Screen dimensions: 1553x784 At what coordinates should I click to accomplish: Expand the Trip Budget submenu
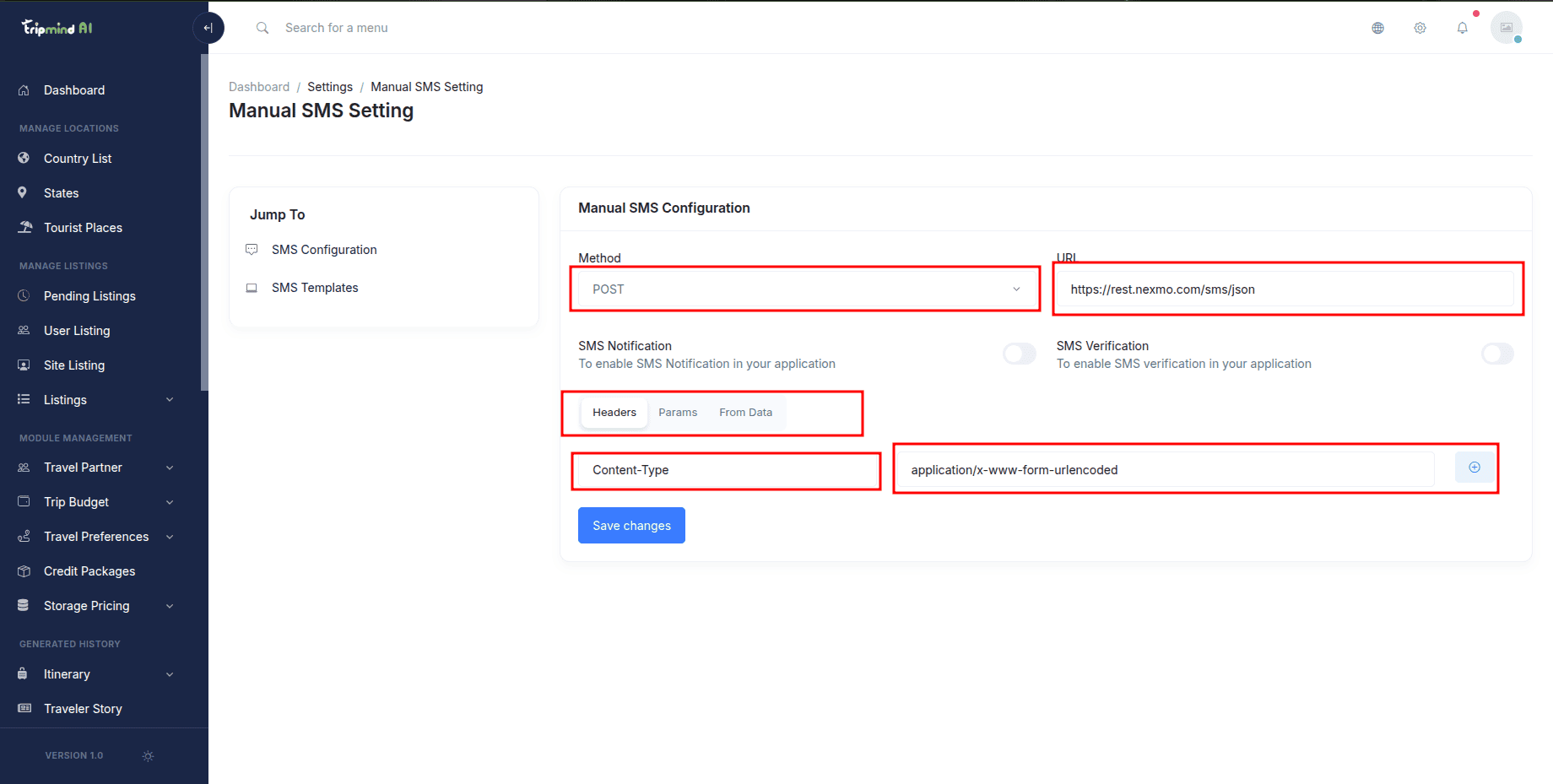[170, 502]
